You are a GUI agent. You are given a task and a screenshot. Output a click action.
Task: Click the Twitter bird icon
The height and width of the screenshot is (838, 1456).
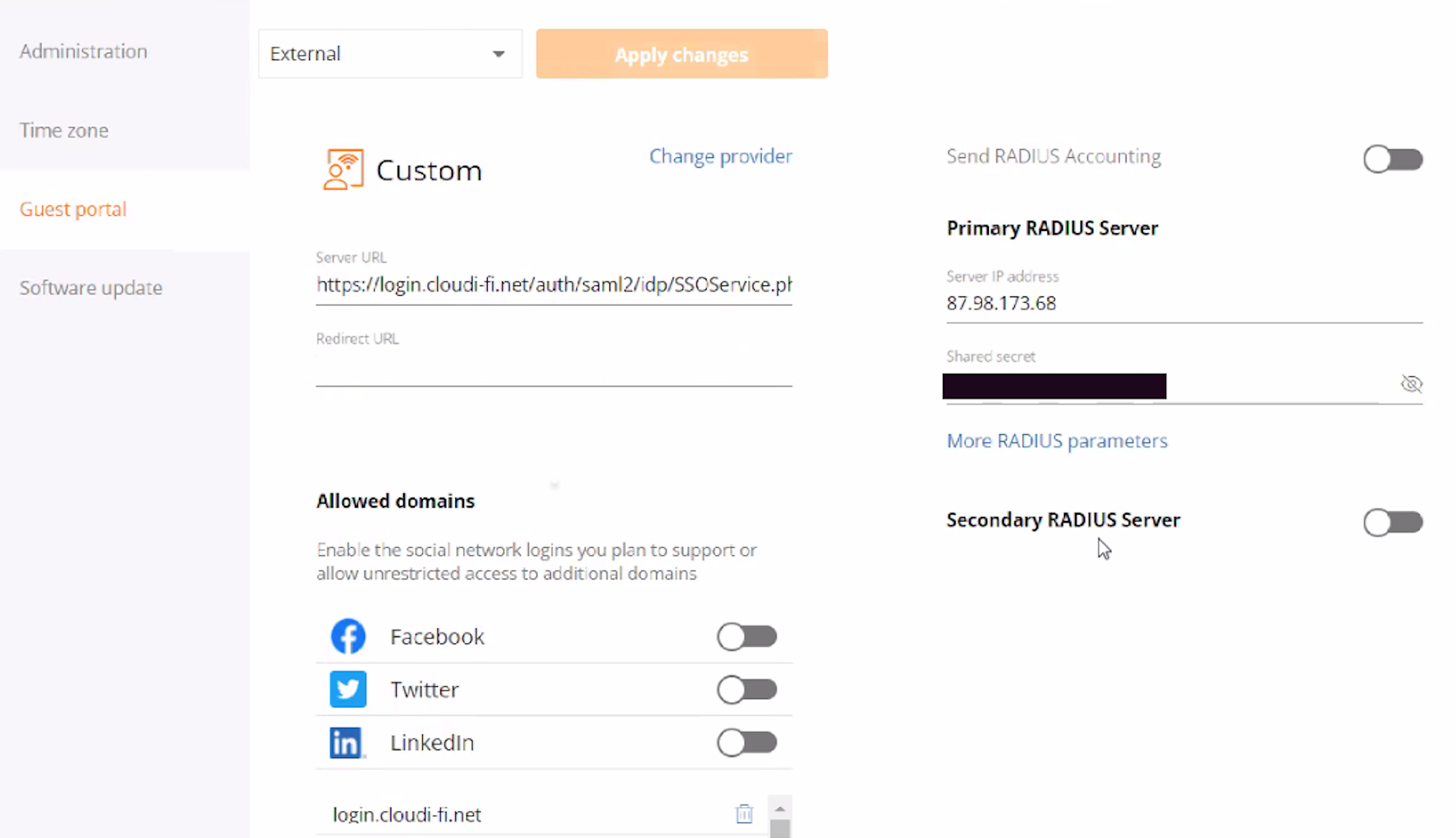[348, 689]
